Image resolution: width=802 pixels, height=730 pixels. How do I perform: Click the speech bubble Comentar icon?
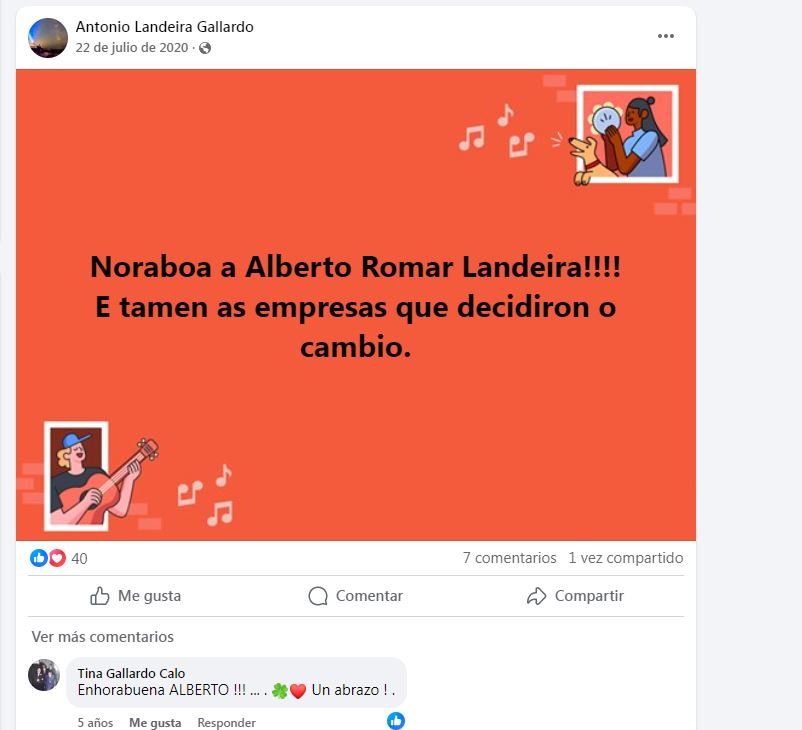coord(318,596)
